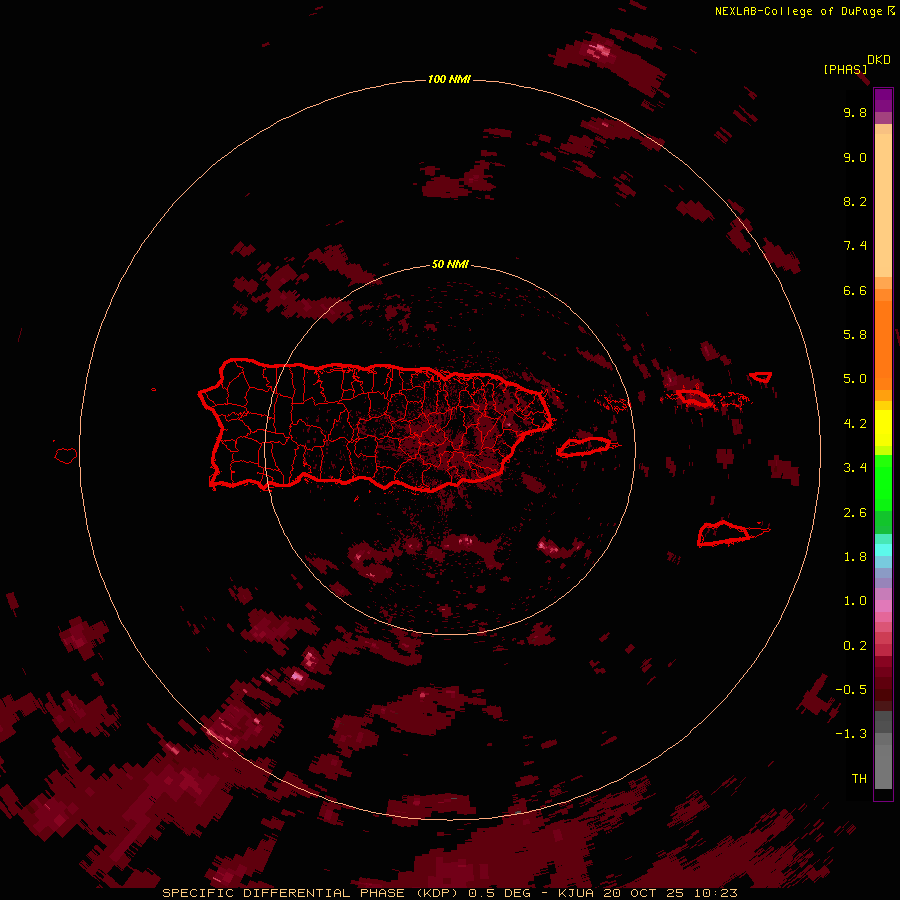Click the TH threshold label
This screenshot has height=900, width=900.
(x=859, y=779)
